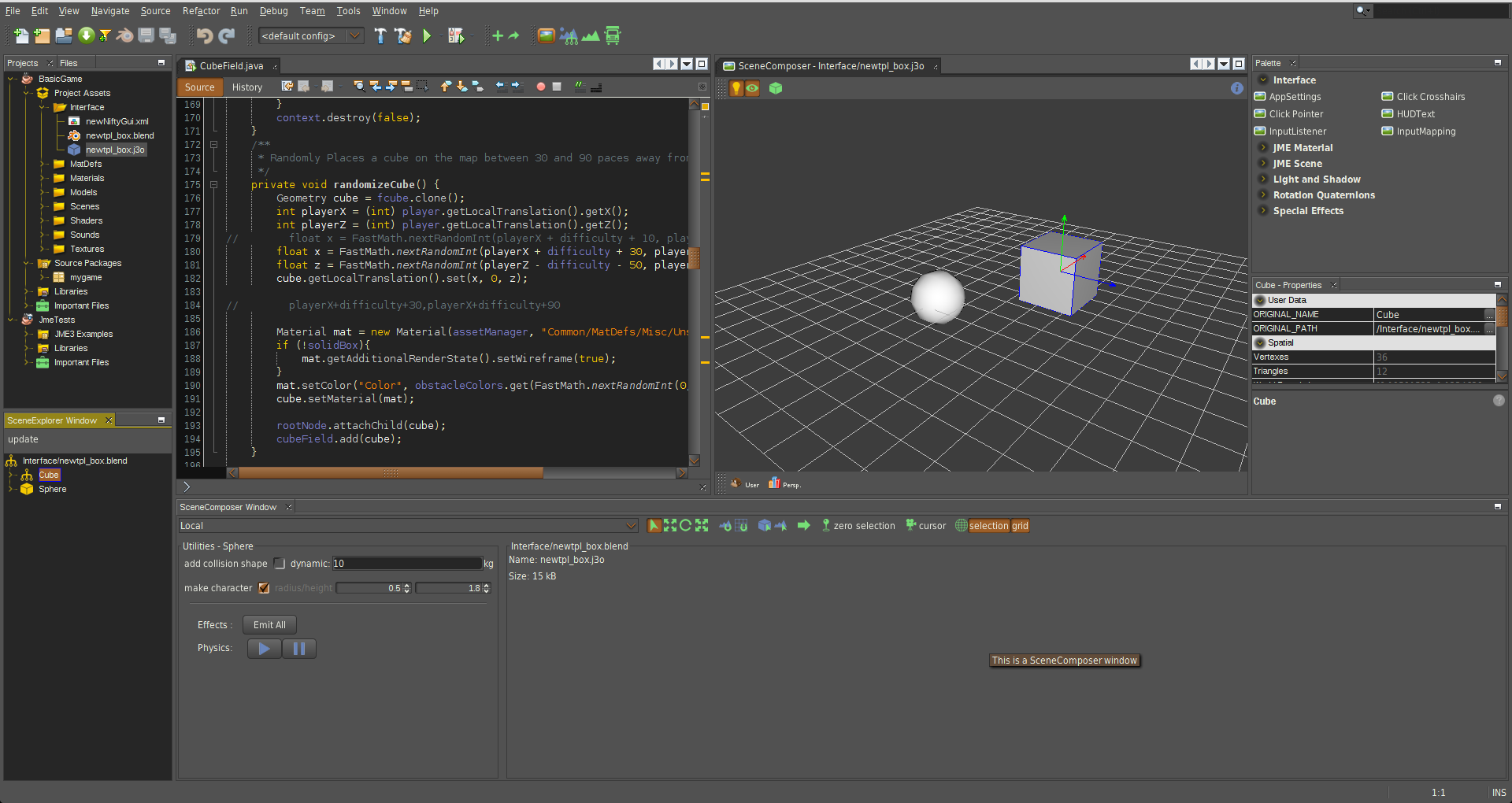Select the arrow select tool

(x=654, y=525)
